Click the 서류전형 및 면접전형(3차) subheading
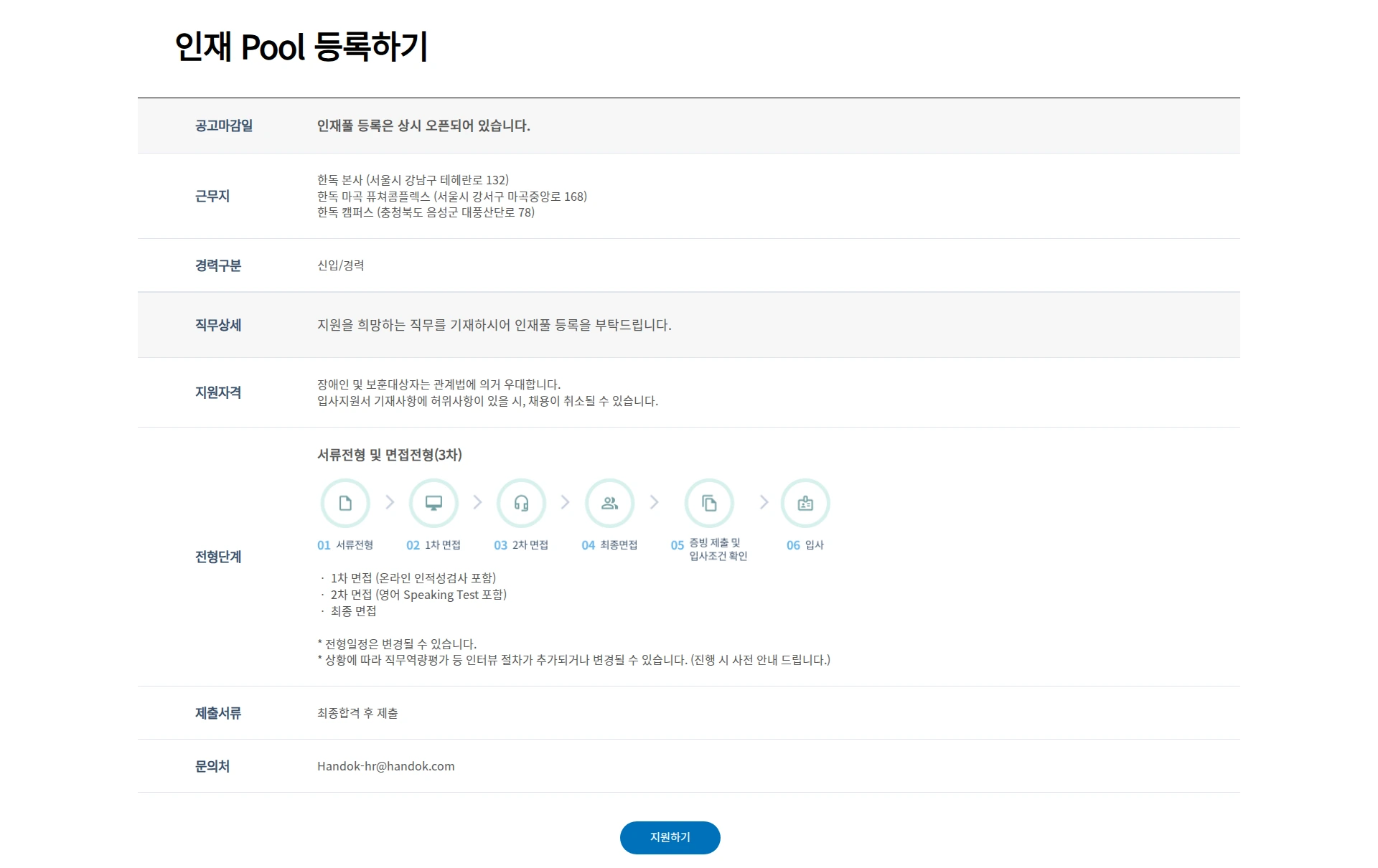Image resolution: width=1378 pixels, height=868 pixels. pos(390,455)
